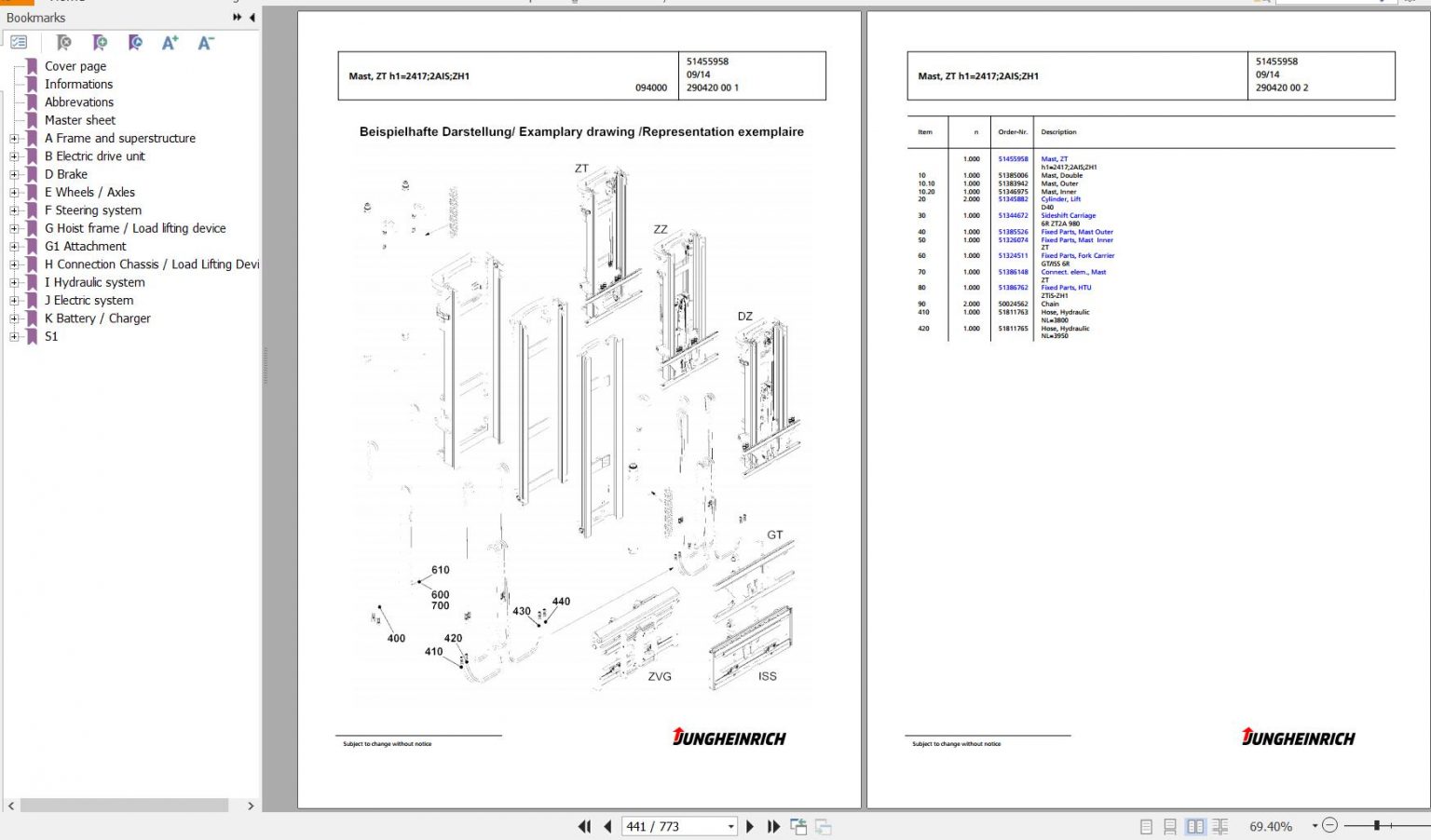
Task: Open the zoom percentage dropdown
Action: tap(1315, 826)
